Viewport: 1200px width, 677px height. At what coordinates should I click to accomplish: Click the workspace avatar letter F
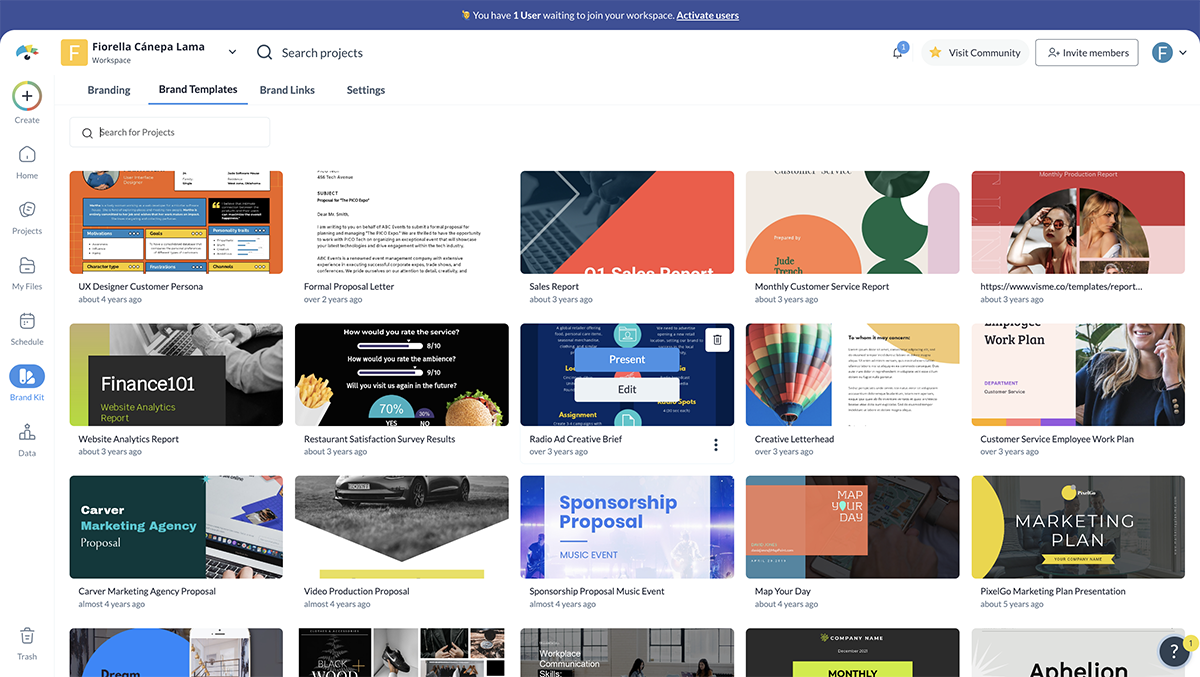click(74, 52)
